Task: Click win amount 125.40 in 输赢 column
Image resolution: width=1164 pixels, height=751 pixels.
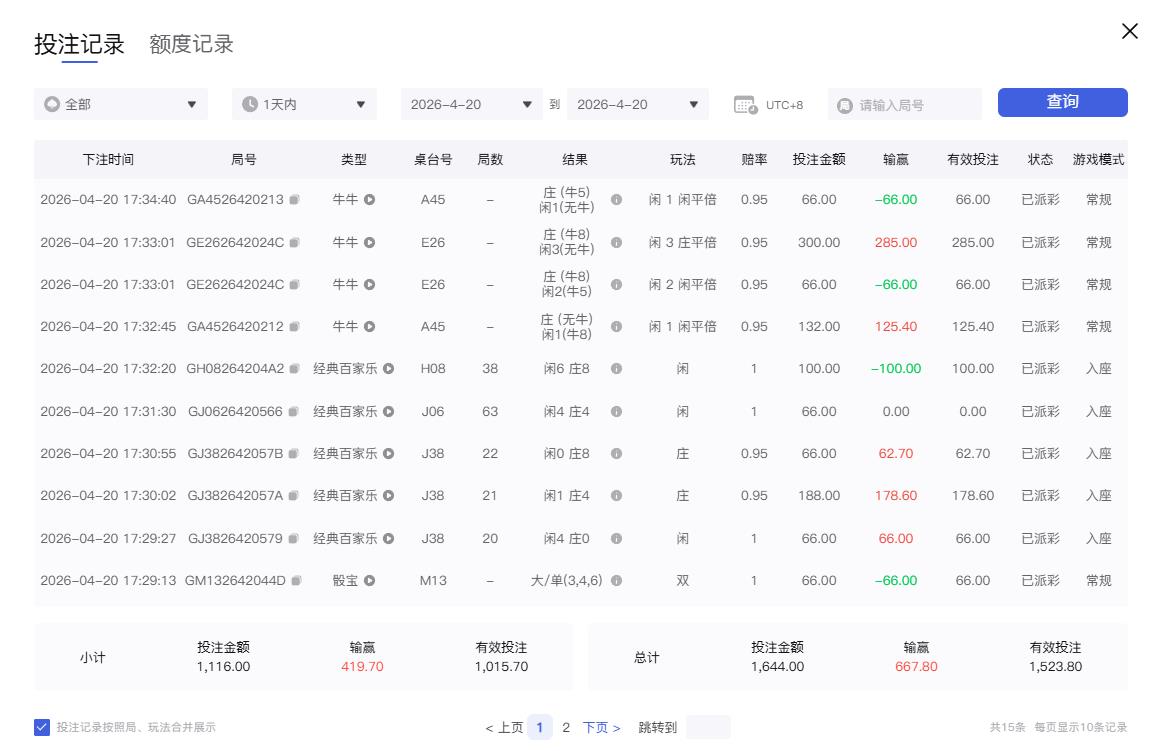Action: pyautogui.click(x=896, y=327)
